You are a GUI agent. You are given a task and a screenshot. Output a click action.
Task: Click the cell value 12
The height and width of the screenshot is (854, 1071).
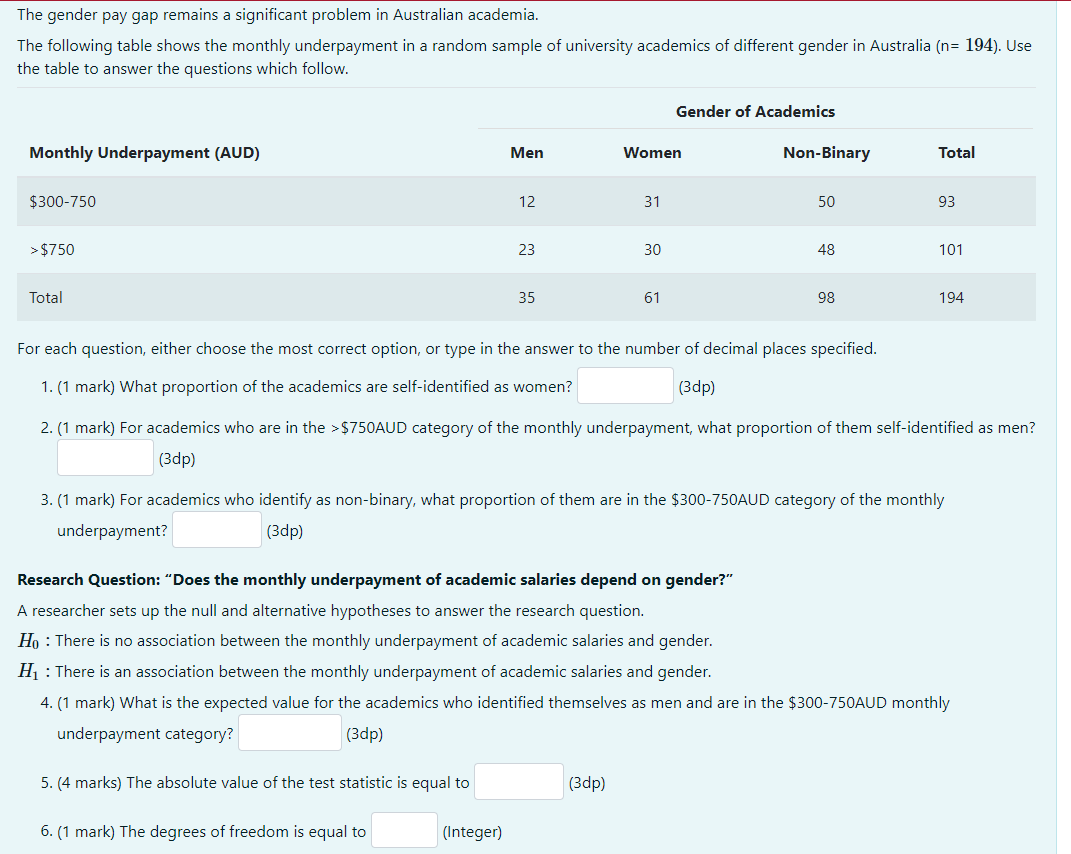[527, 202]
